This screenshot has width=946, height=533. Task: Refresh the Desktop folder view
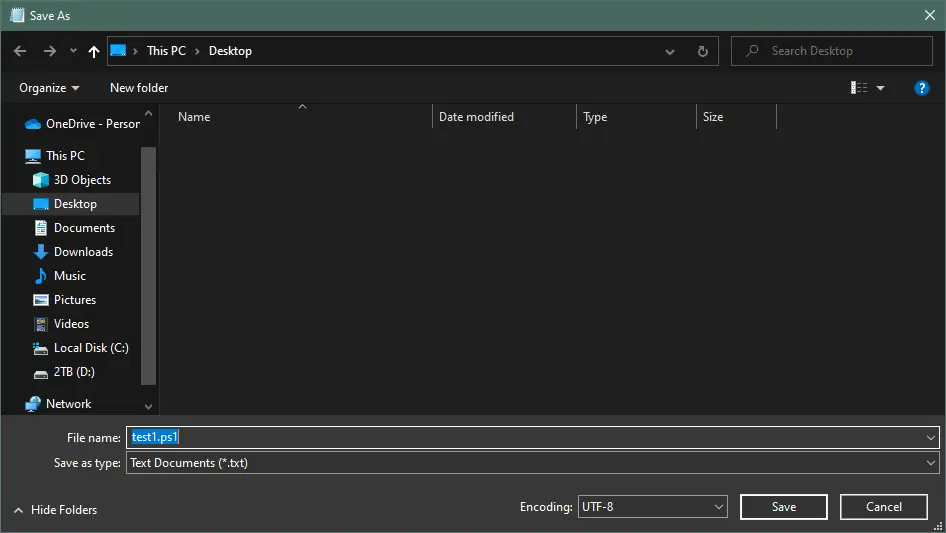click(x=702, y=51)
